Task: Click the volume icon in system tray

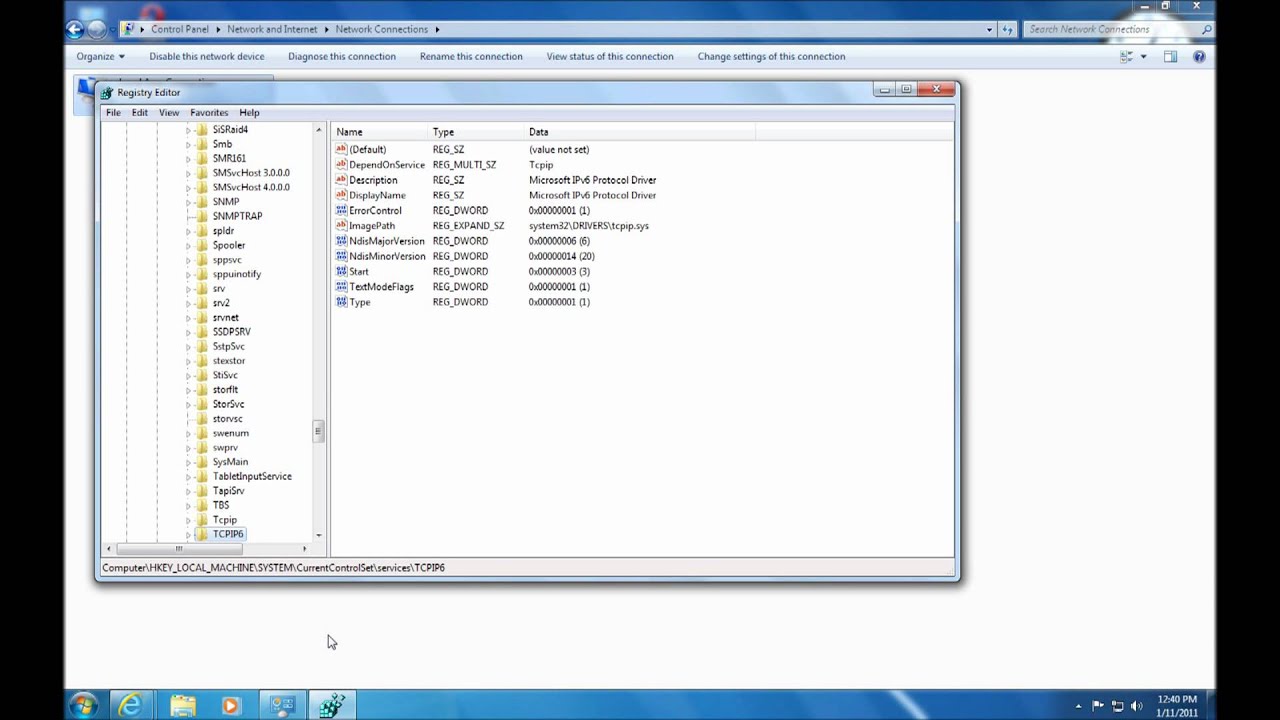Action: click(1137, 706)
